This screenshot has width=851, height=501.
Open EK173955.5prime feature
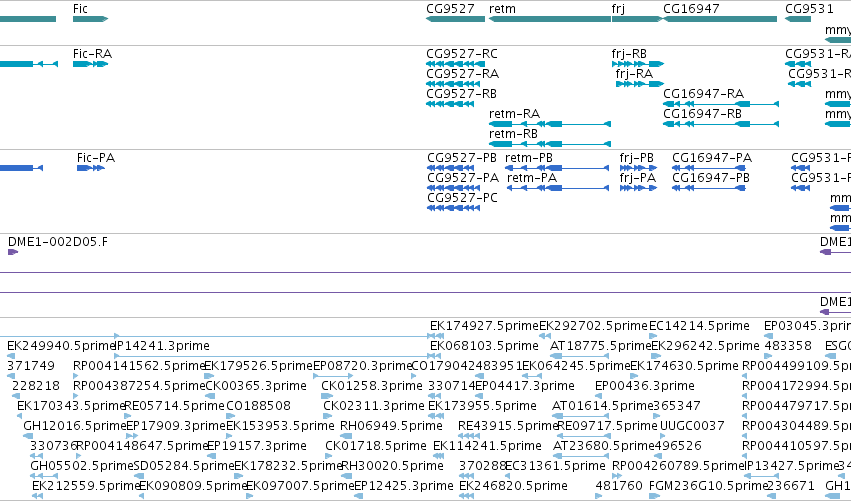coord(482,407)
